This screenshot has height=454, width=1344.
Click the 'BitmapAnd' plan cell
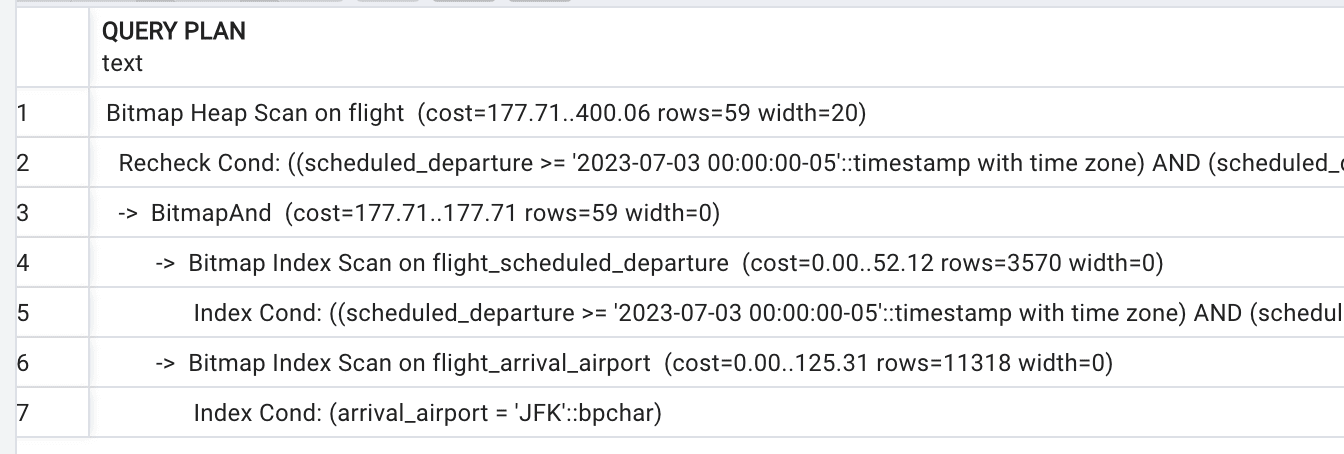[x=435, y=213]
